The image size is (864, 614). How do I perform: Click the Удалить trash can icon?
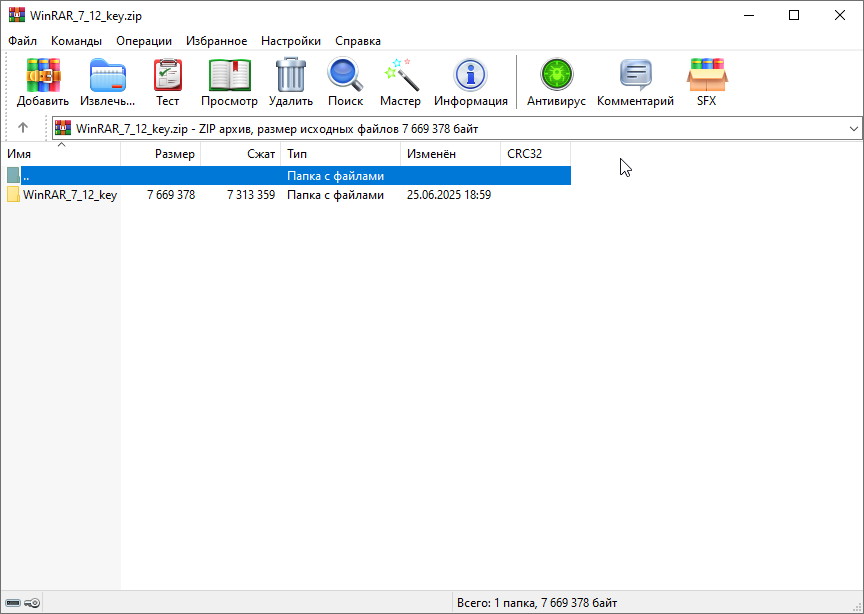[290, 75]
